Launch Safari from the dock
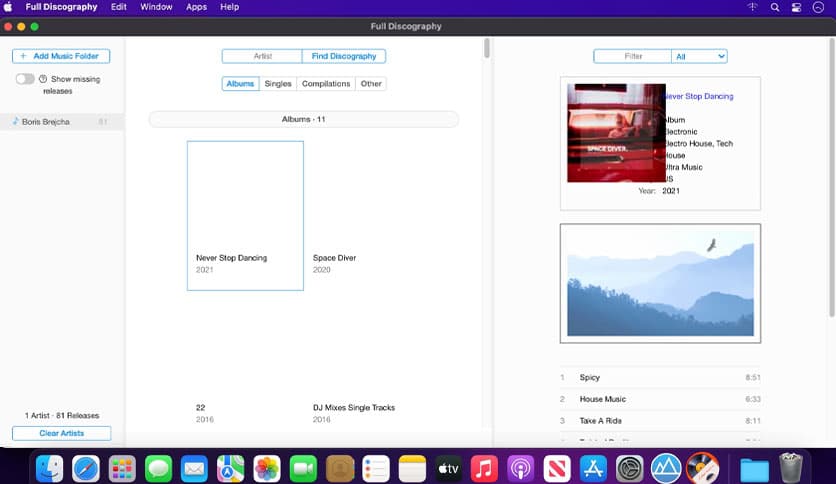 click(x=85, y=468)
